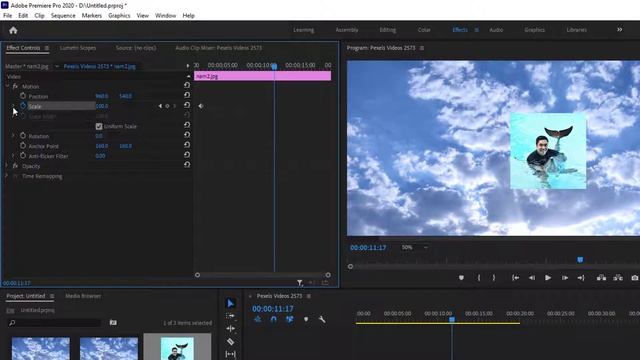Add marker in Program monitor

pos(461,278)
